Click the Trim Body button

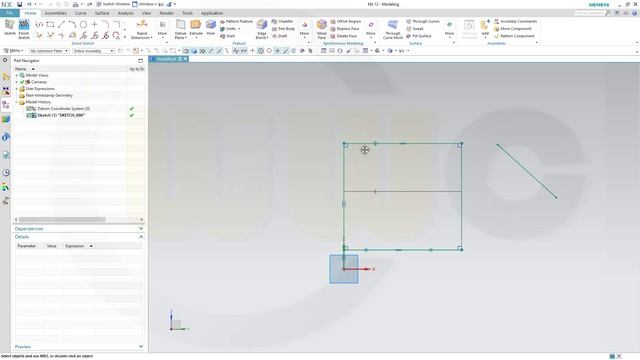(x=283, y=29)
